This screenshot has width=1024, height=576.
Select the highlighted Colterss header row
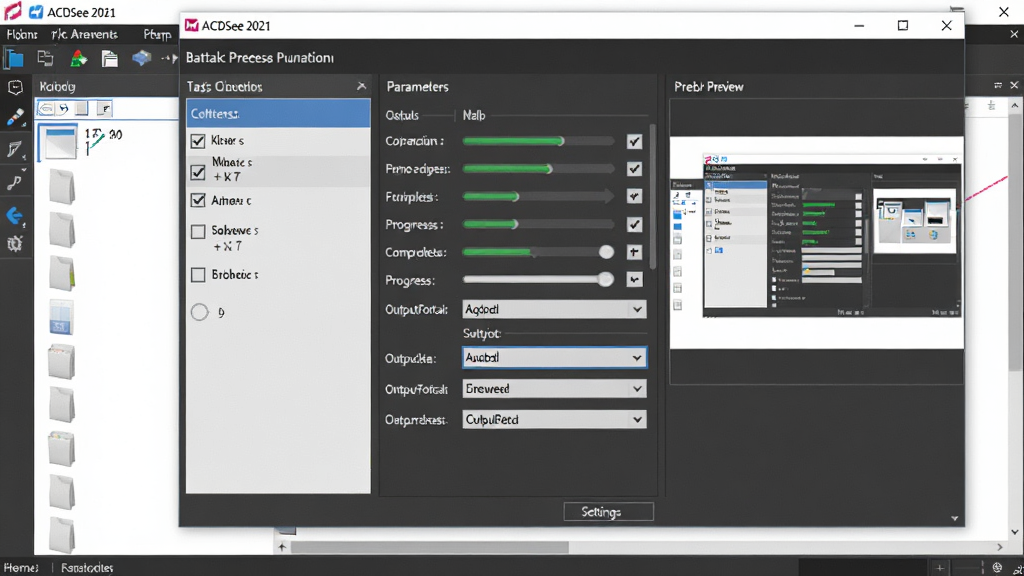[x=278, y=114]
